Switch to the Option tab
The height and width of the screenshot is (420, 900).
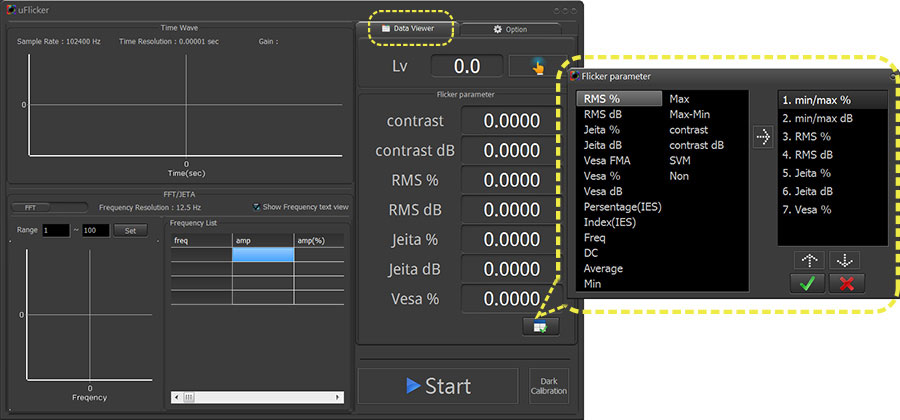tap(510, 29)
